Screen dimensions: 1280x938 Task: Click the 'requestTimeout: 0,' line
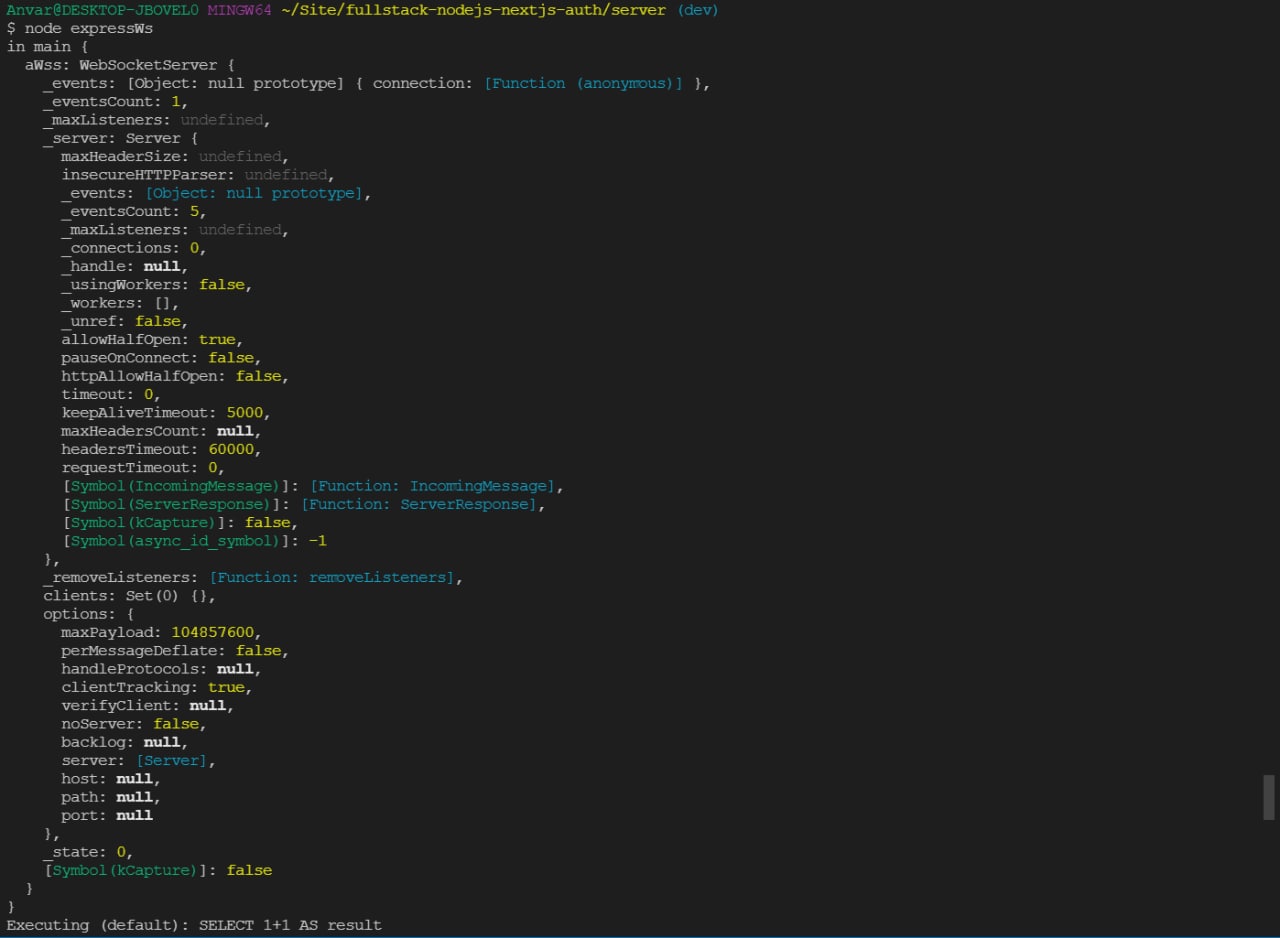[x=143, y=467]
